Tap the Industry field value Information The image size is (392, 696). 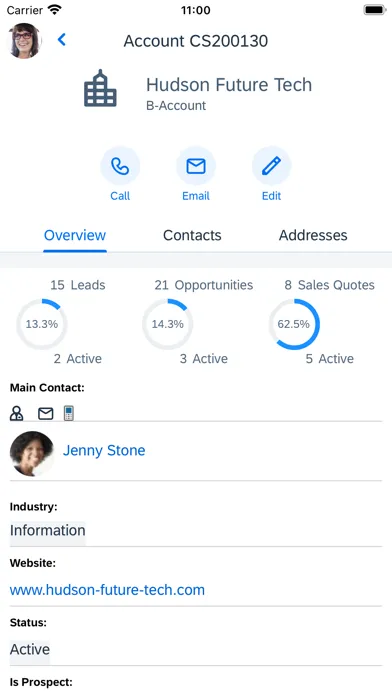click(48, 531)
